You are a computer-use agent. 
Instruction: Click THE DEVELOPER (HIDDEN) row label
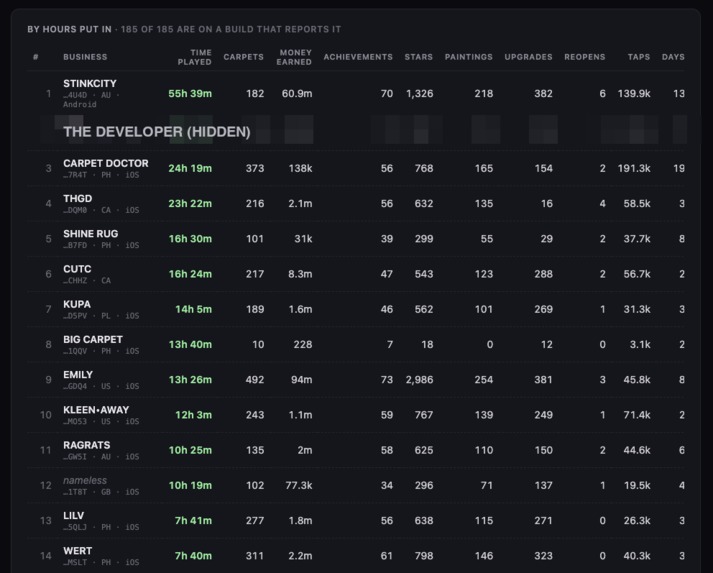coord(157,132)
